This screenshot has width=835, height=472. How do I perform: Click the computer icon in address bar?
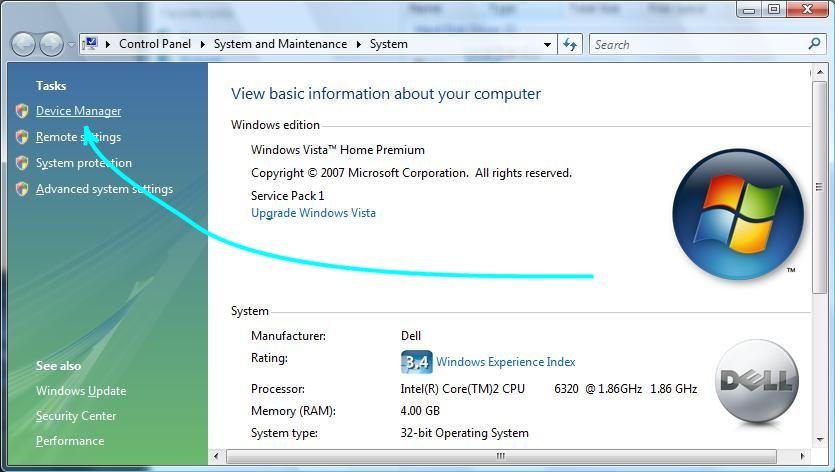click(x=91, y=44)
